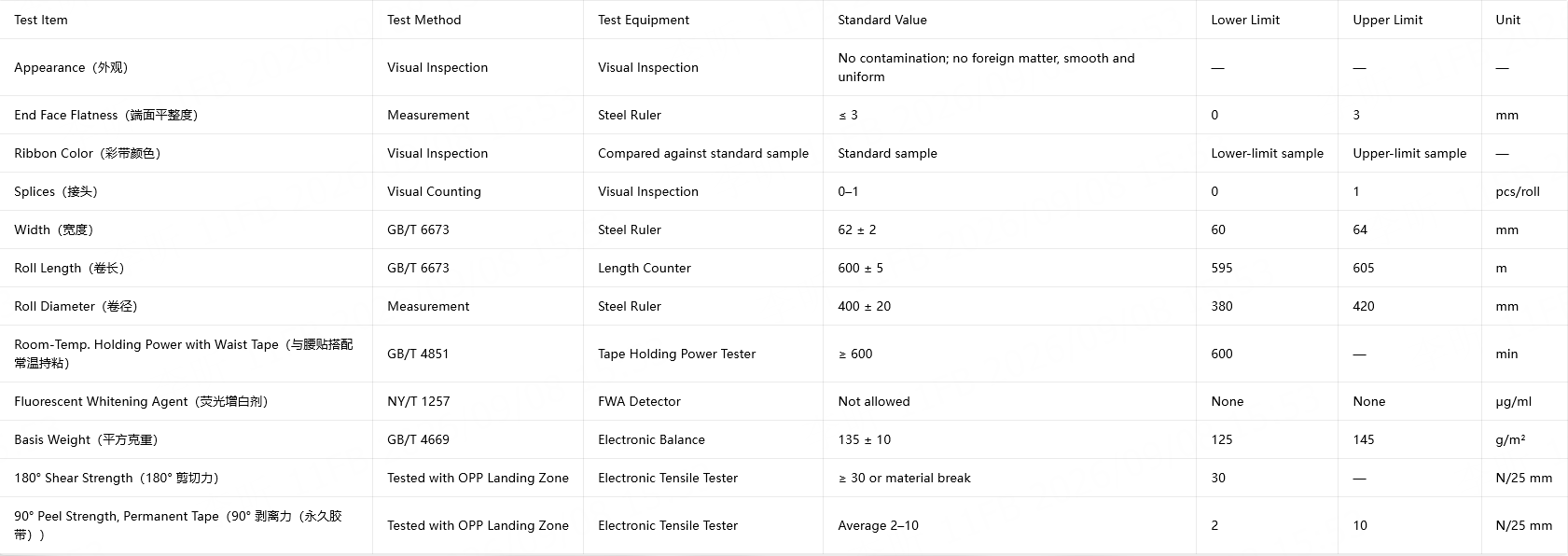The image size is (1568, 556).
Task: Select the GB/T 6673 cell for Width
Action: coord(478,229)
